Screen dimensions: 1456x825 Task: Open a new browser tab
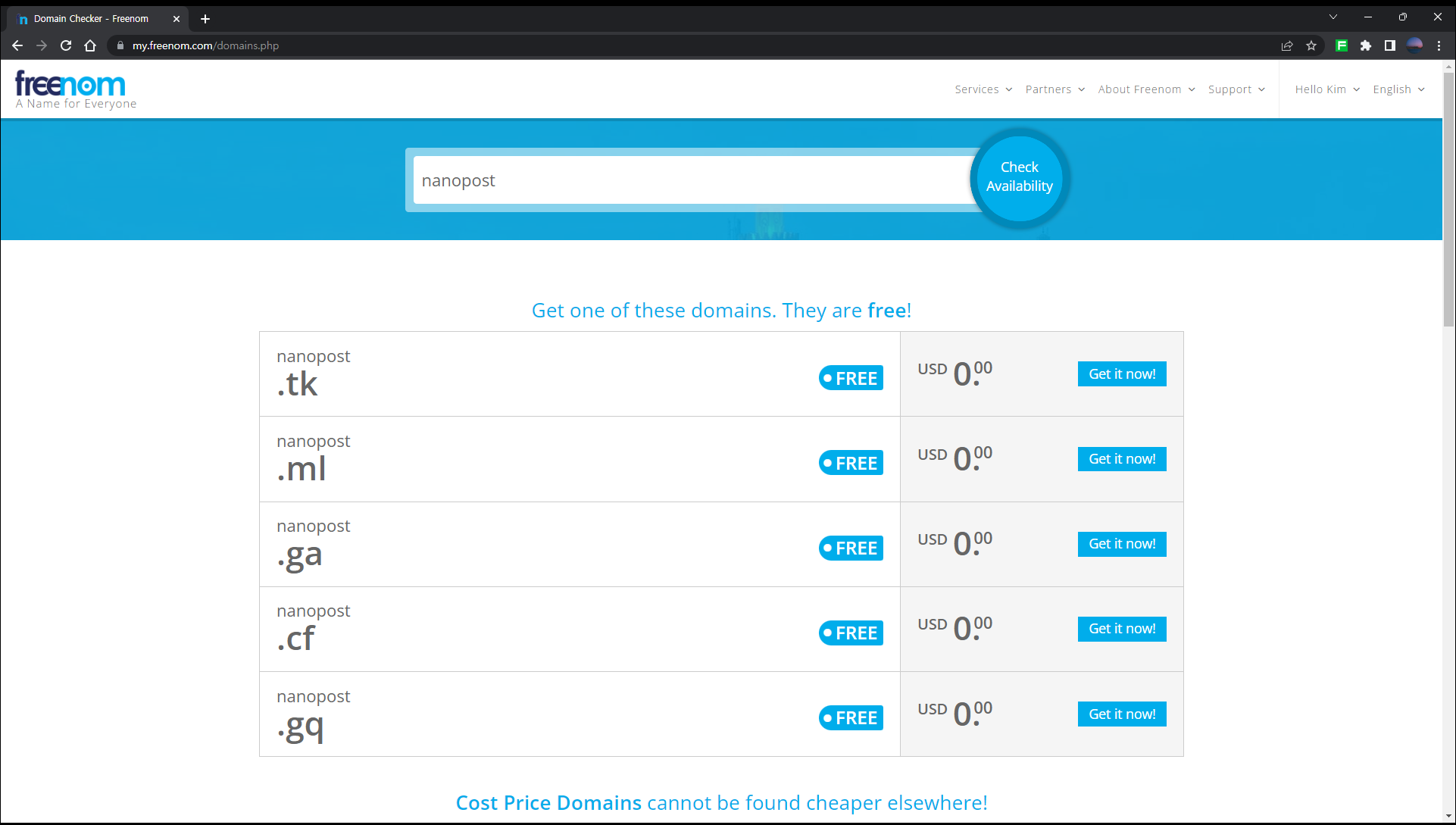tap(205, 19)
